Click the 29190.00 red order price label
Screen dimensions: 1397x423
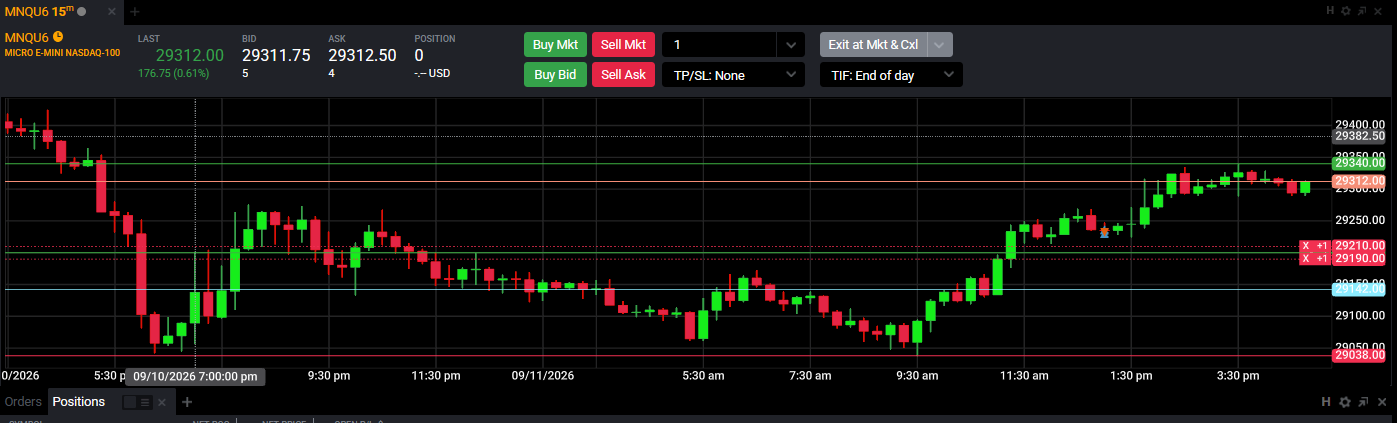click(1358, 259)
